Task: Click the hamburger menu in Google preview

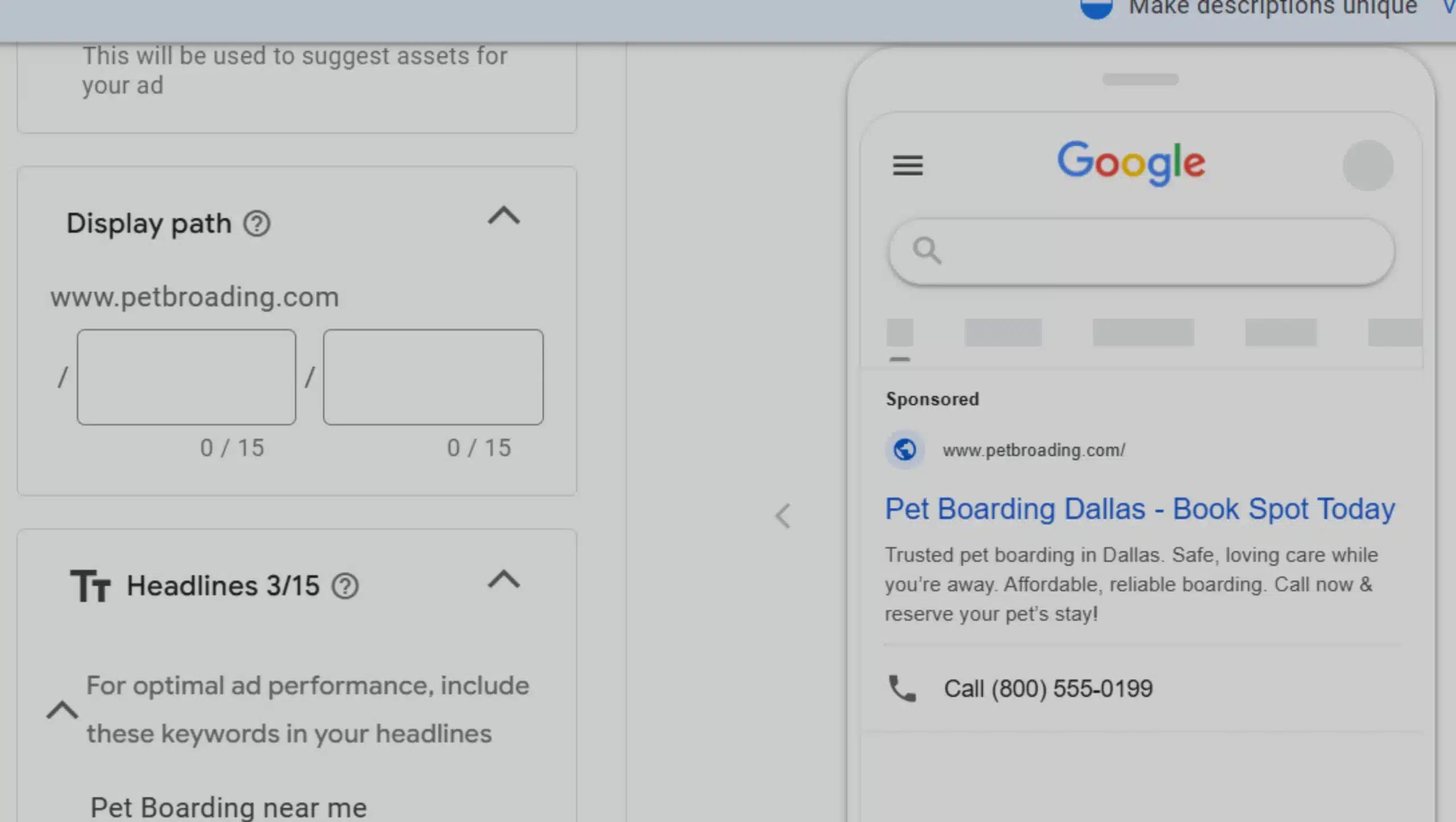Action: click(907, 166)
